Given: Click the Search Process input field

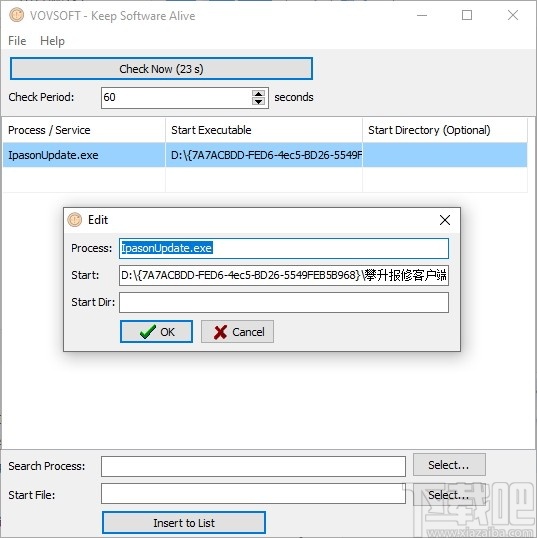Looking at the screenshot, I should 253,466.
